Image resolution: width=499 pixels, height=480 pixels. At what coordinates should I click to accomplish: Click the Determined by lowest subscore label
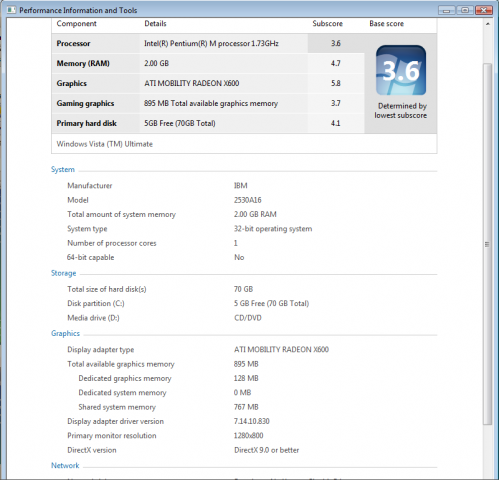(401, 111)
